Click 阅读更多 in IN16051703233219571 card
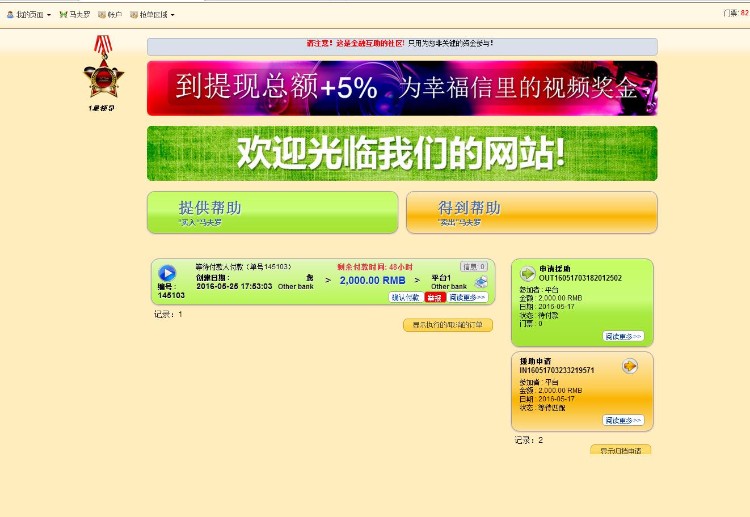This screenshot has height=517, width=750. pyautogui.click(x=623, y=420)
